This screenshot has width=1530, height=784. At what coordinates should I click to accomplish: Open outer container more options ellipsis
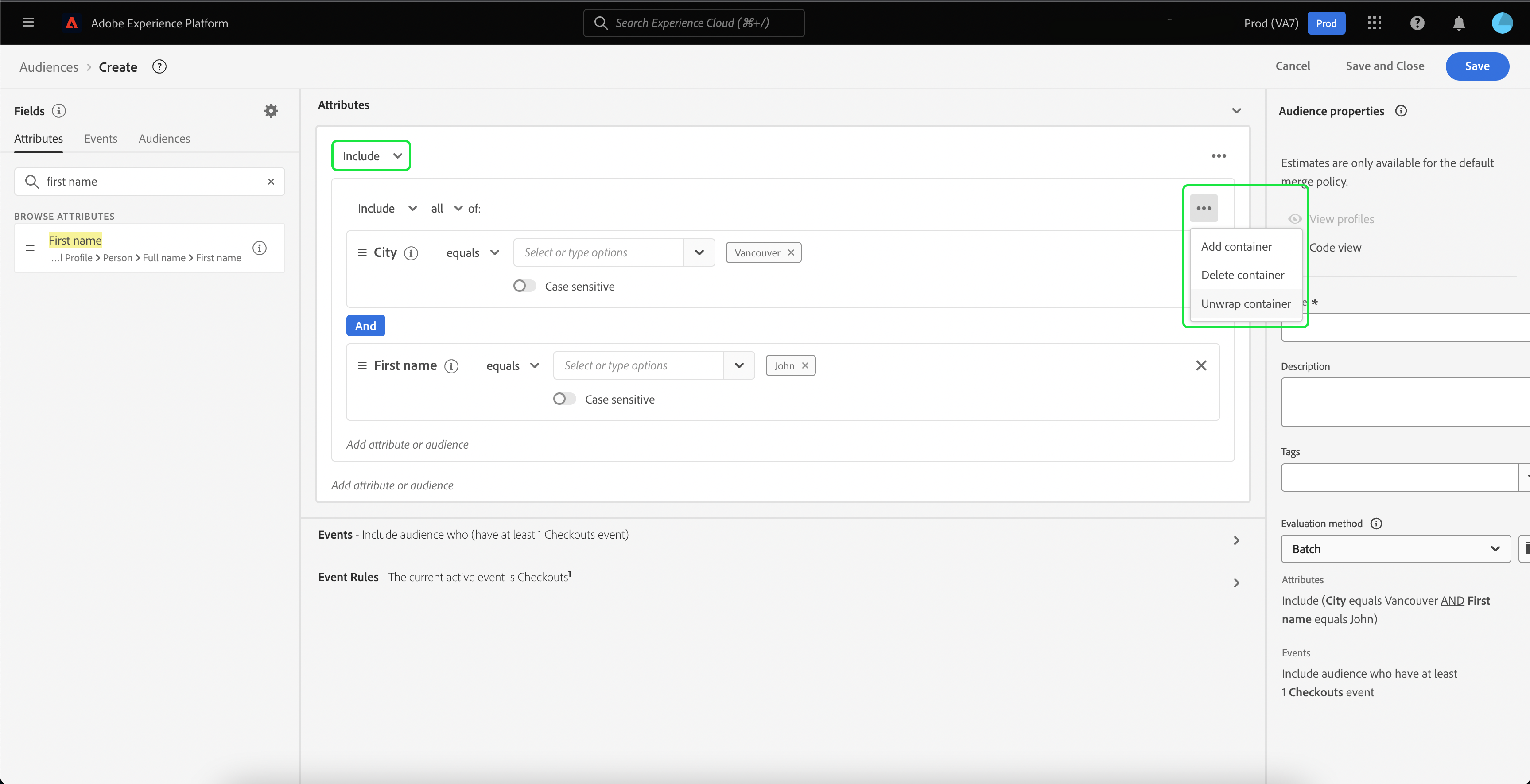(1219, 155)
